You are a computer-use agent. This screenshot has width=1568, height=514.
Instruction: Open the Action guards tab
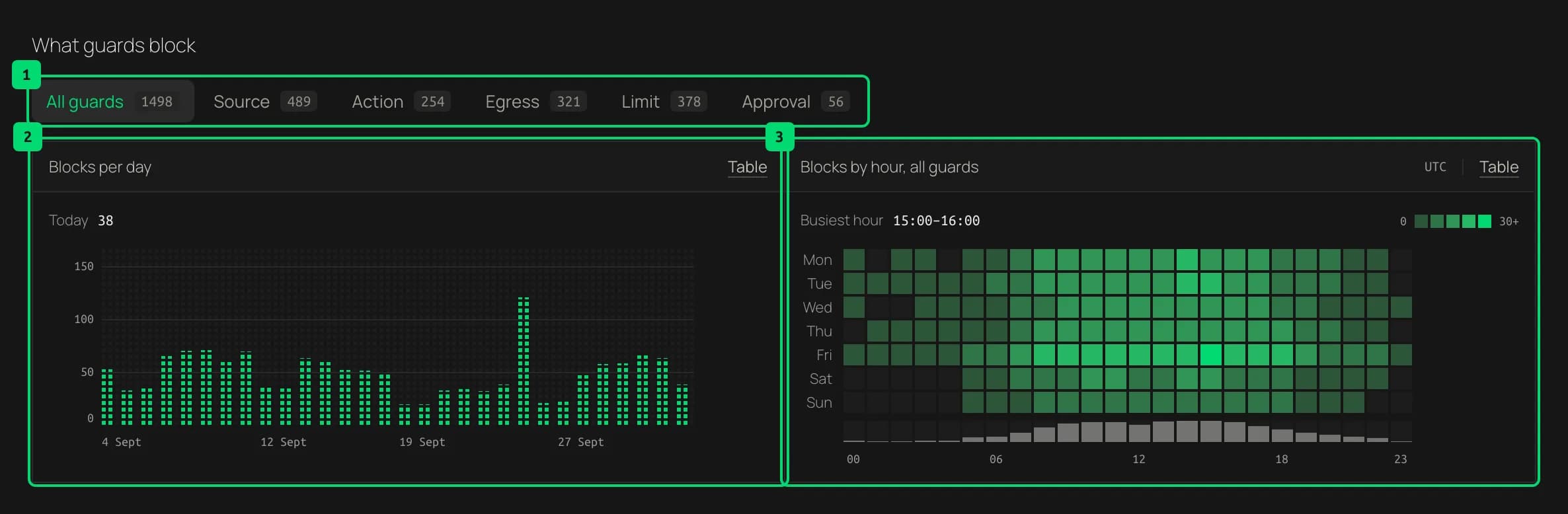click(x=401, y=101)
